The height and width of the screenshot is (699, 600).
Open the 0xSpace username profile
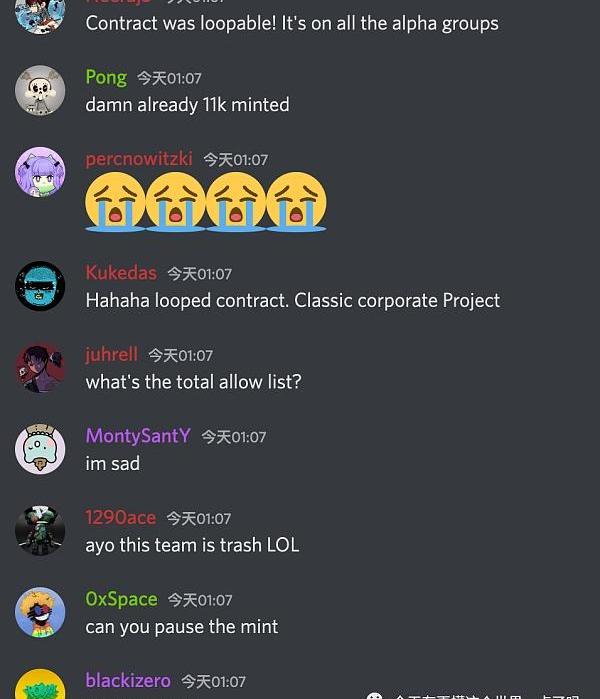pos(121,600)
